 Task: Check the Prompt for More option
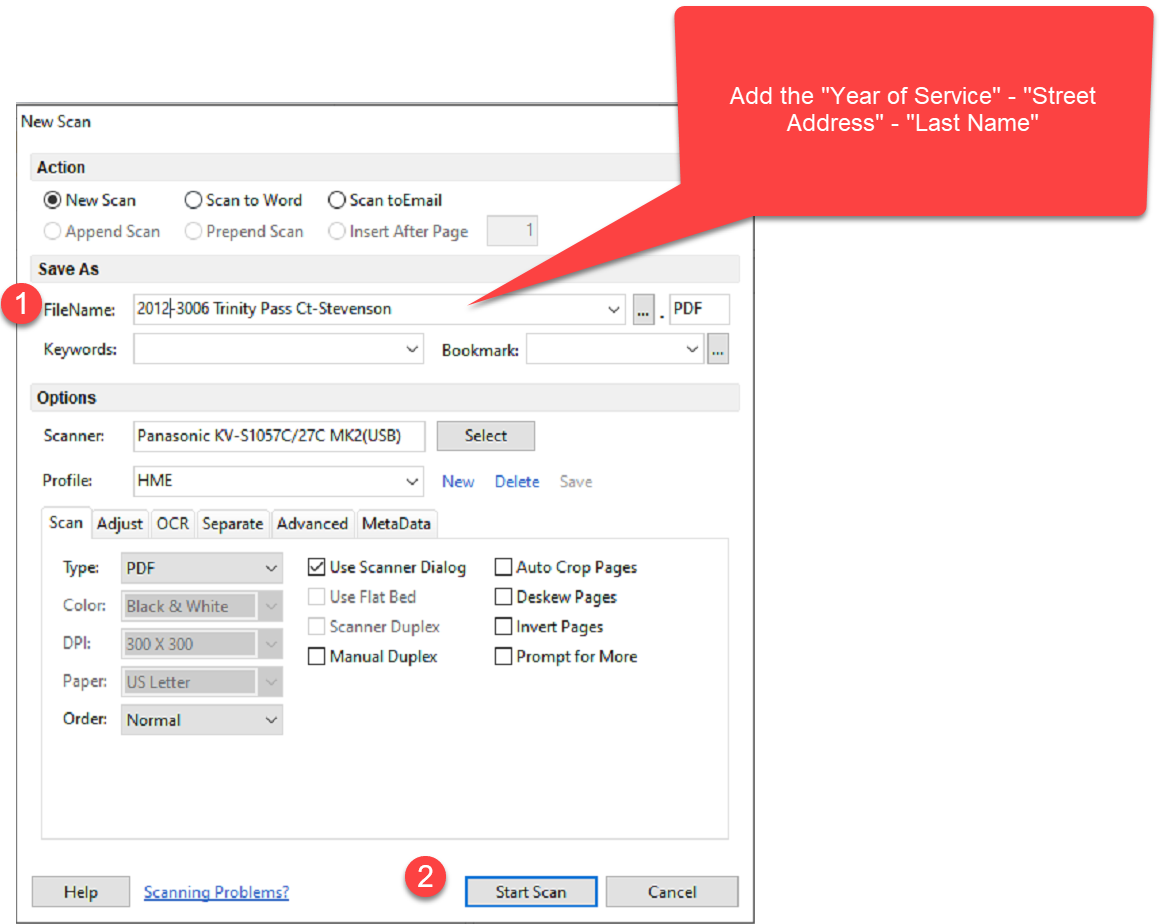coord(503,657)
